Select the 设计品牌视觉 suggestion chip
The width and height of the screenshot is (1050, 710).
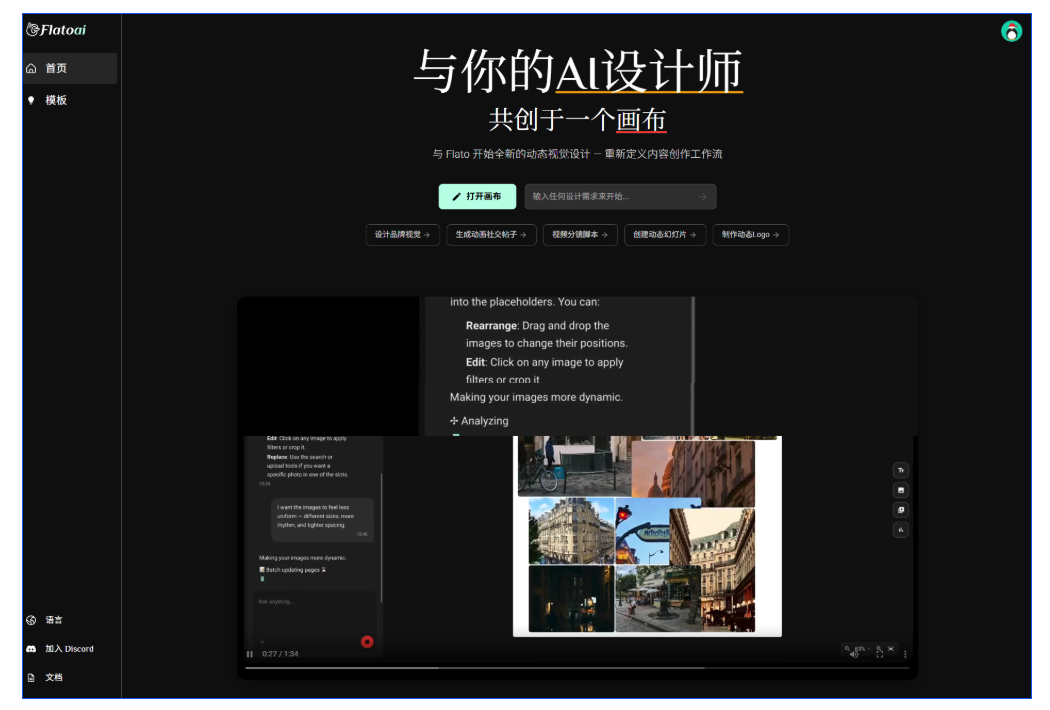click(402, 235)
